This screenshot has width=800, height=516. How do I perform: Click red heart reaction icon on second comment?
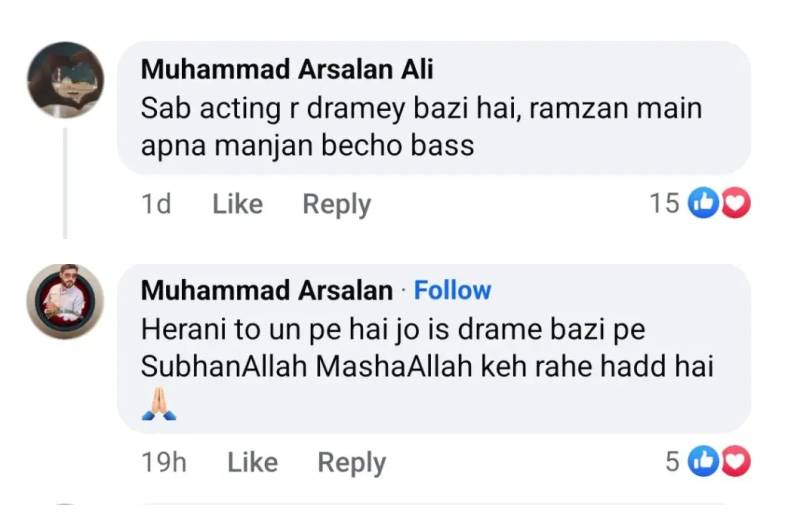[x=736, y=461]
